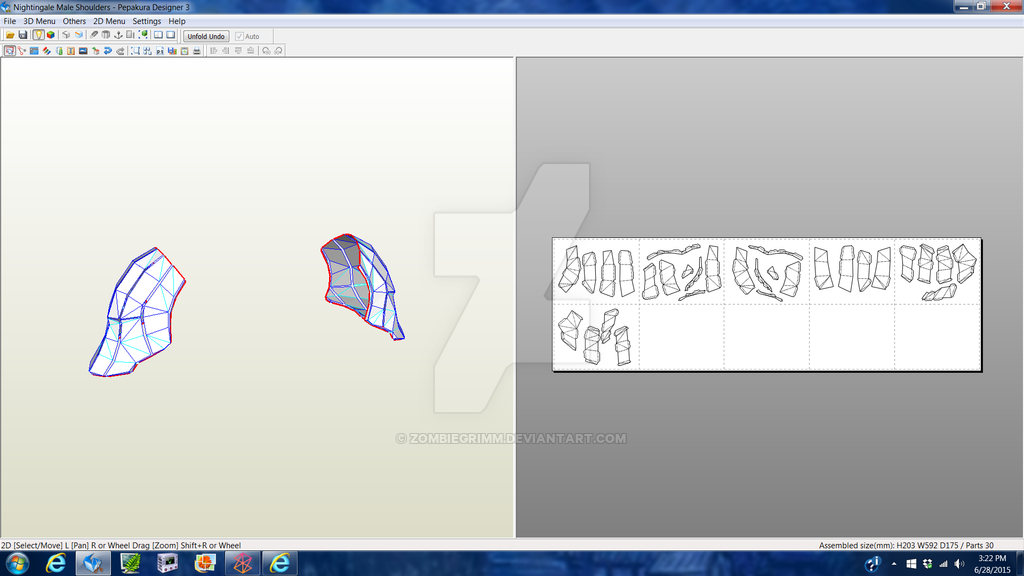
Task: Click the colored bar chart icon
Action: 172,50
